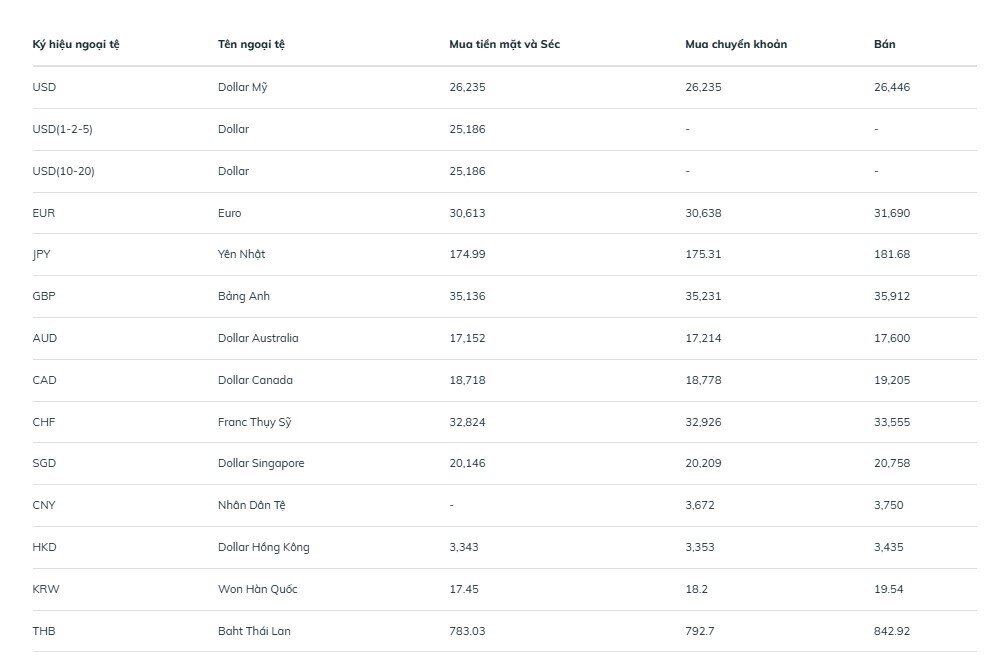Select CAD transfer buy rate 18,778
This screenshot has width=1004, height=655.
tap(703, 380)
